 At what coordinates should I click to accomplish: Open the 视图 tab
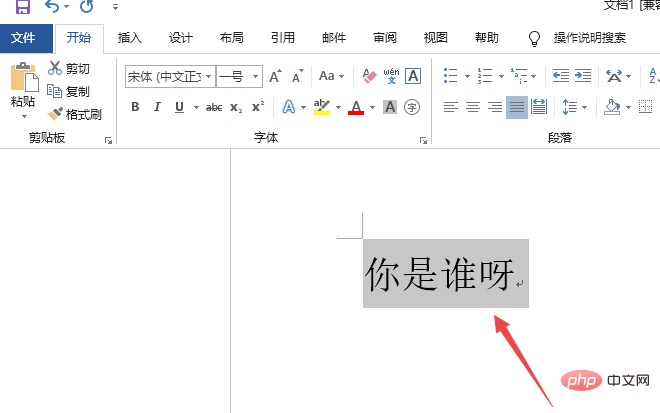click(436, 38)
